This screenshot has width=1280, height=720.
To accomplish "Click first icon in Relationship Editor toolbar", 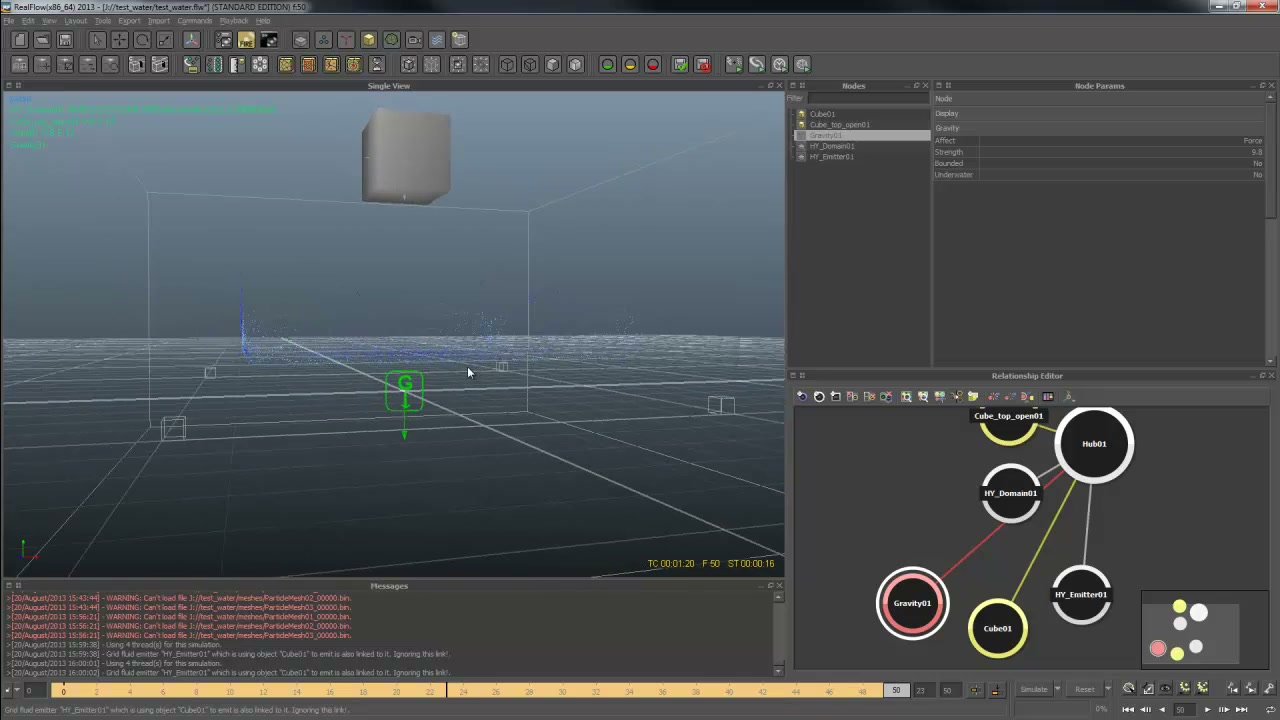I will tap(802, 397).
